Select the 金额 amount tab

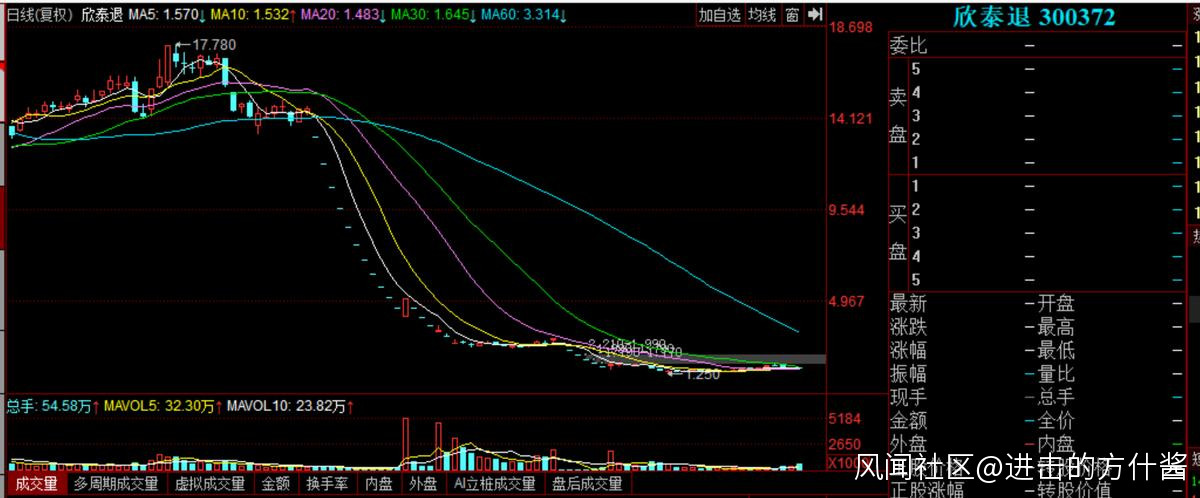click(276, 484)
